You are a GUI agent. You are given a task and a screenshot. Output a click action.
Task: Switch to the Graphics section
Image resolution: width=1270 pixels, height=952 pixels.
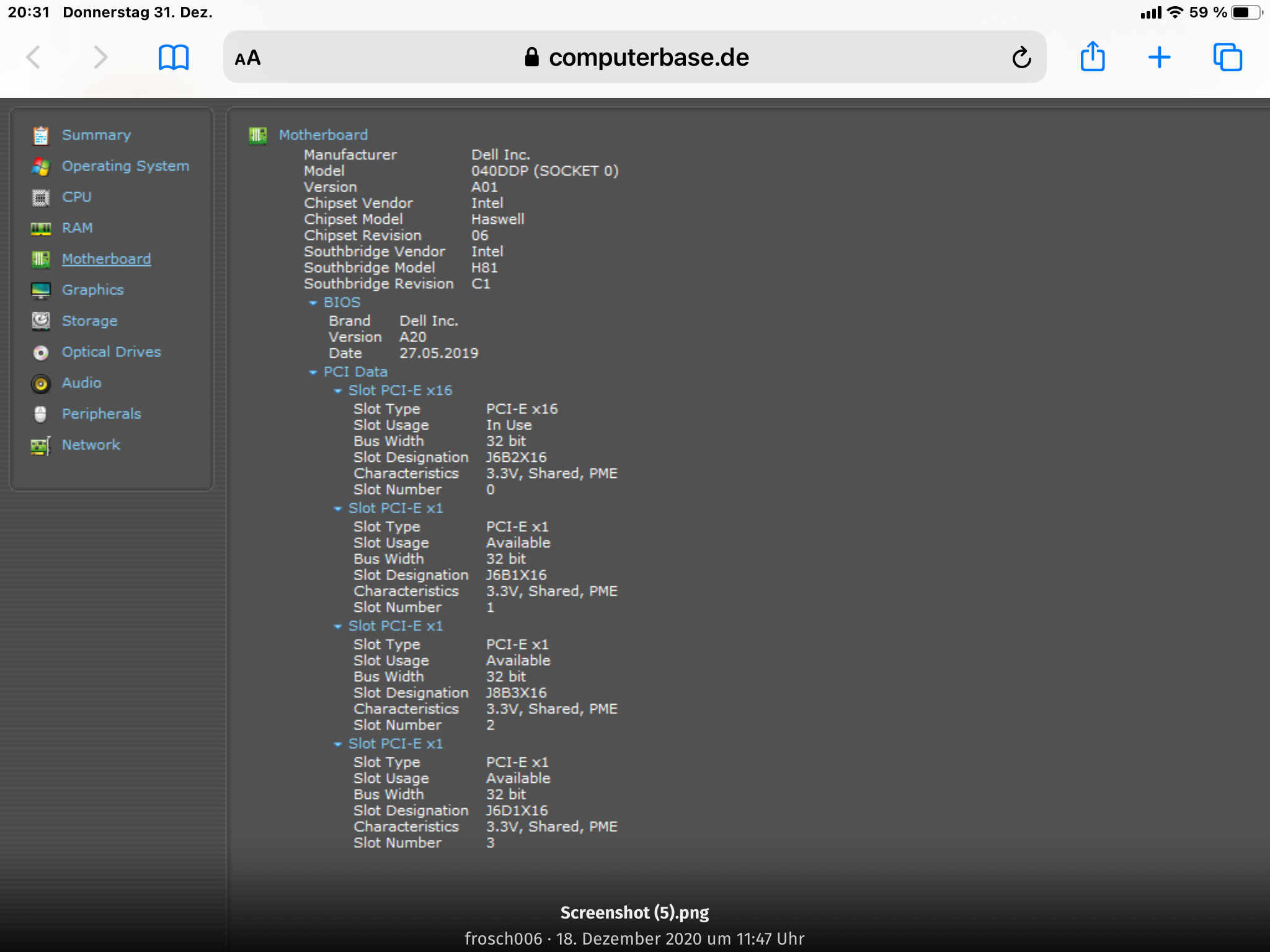pyautogui.click(x=92, y=290)
